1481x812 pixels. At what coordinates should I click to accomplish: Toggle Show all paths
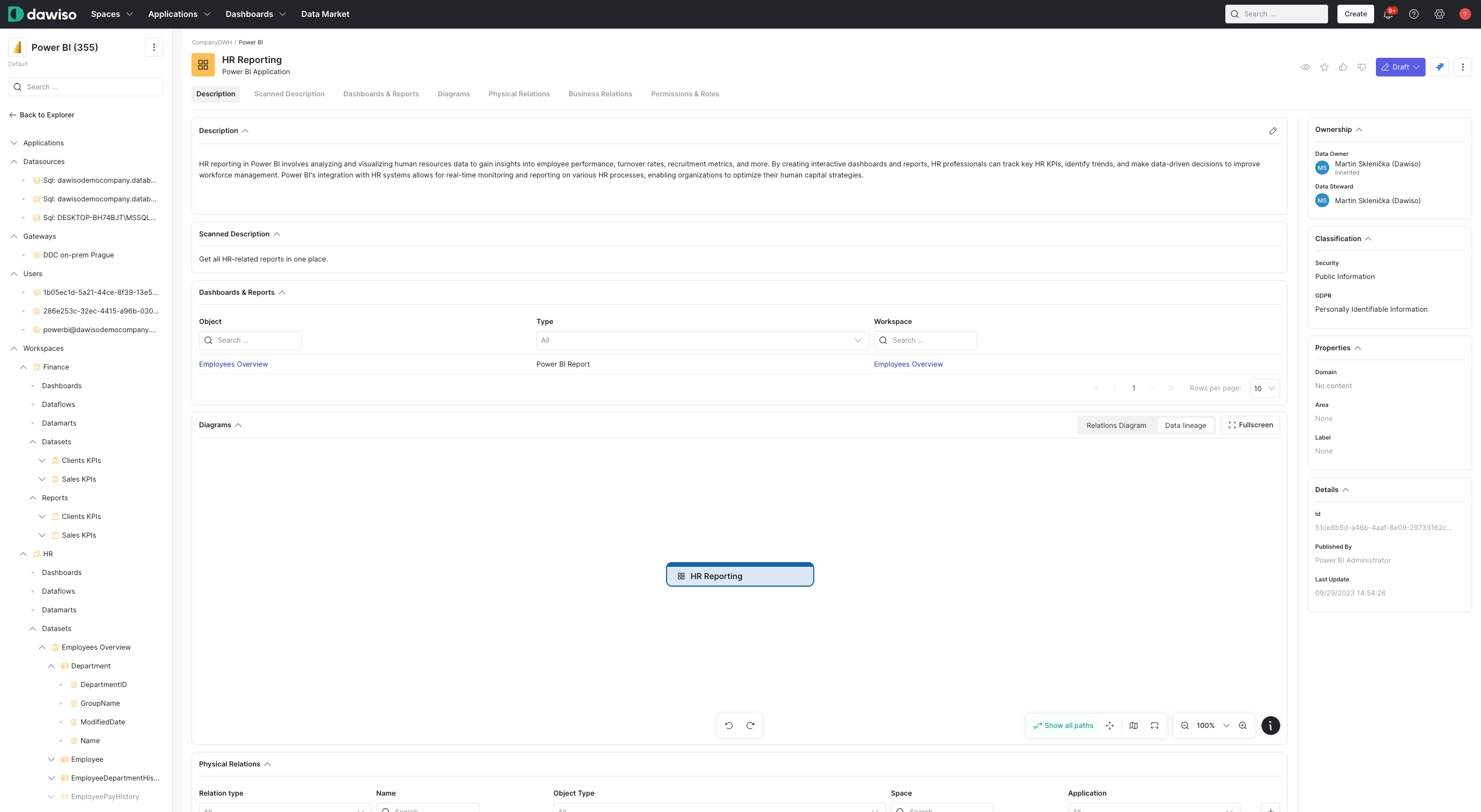point(1063,726)
